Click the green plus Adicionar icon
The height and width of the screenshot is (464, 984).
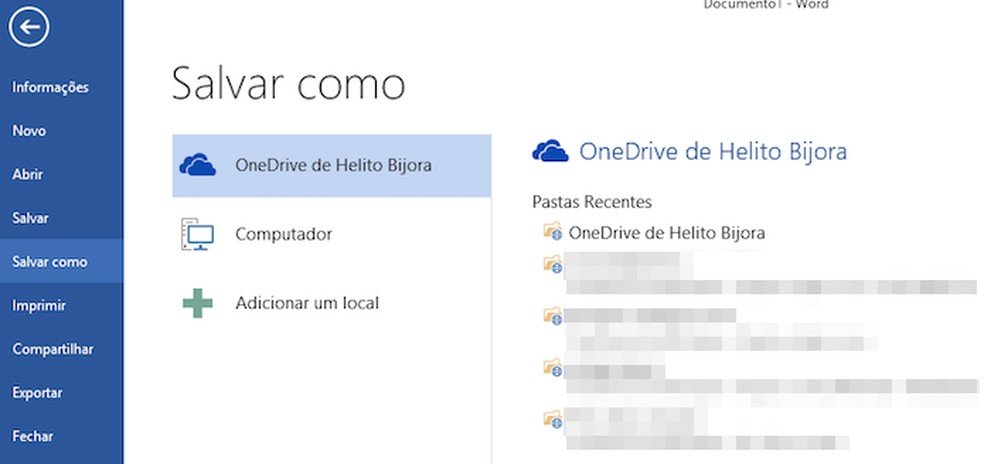pyautogui.click(x=198, y=303)
